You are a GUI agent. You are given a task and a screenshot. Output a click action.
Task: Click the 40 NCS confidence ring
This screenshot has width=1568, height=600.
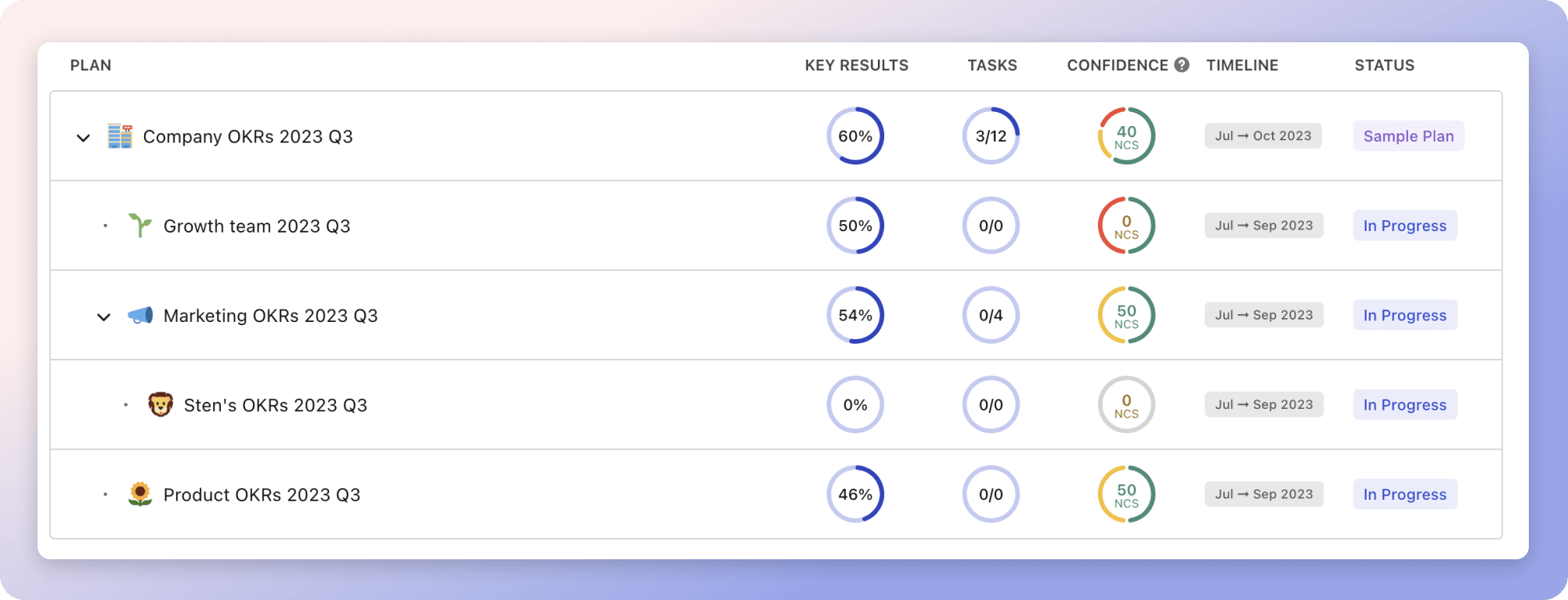click(x=1126, y=136)
